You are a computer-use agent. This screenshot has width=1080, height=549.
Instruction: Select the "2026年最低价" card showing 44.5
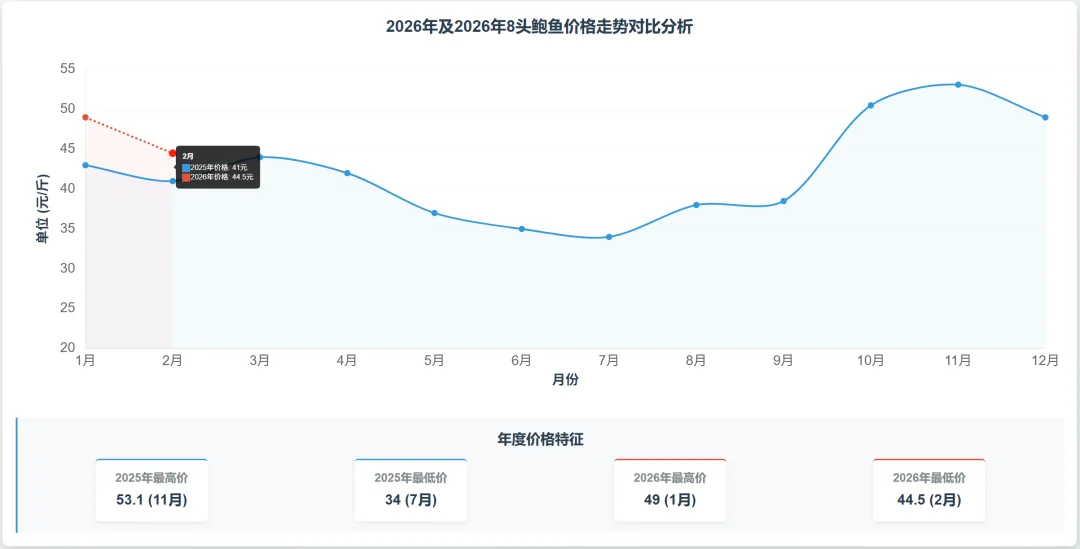[929, 490]
